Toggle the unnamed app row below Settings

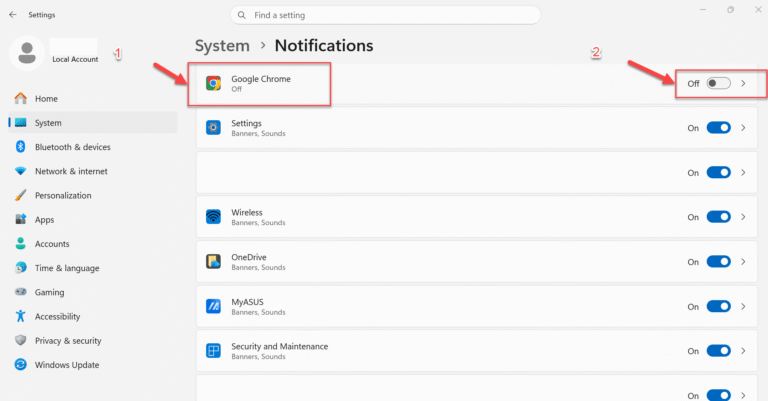tap(719, 172)
